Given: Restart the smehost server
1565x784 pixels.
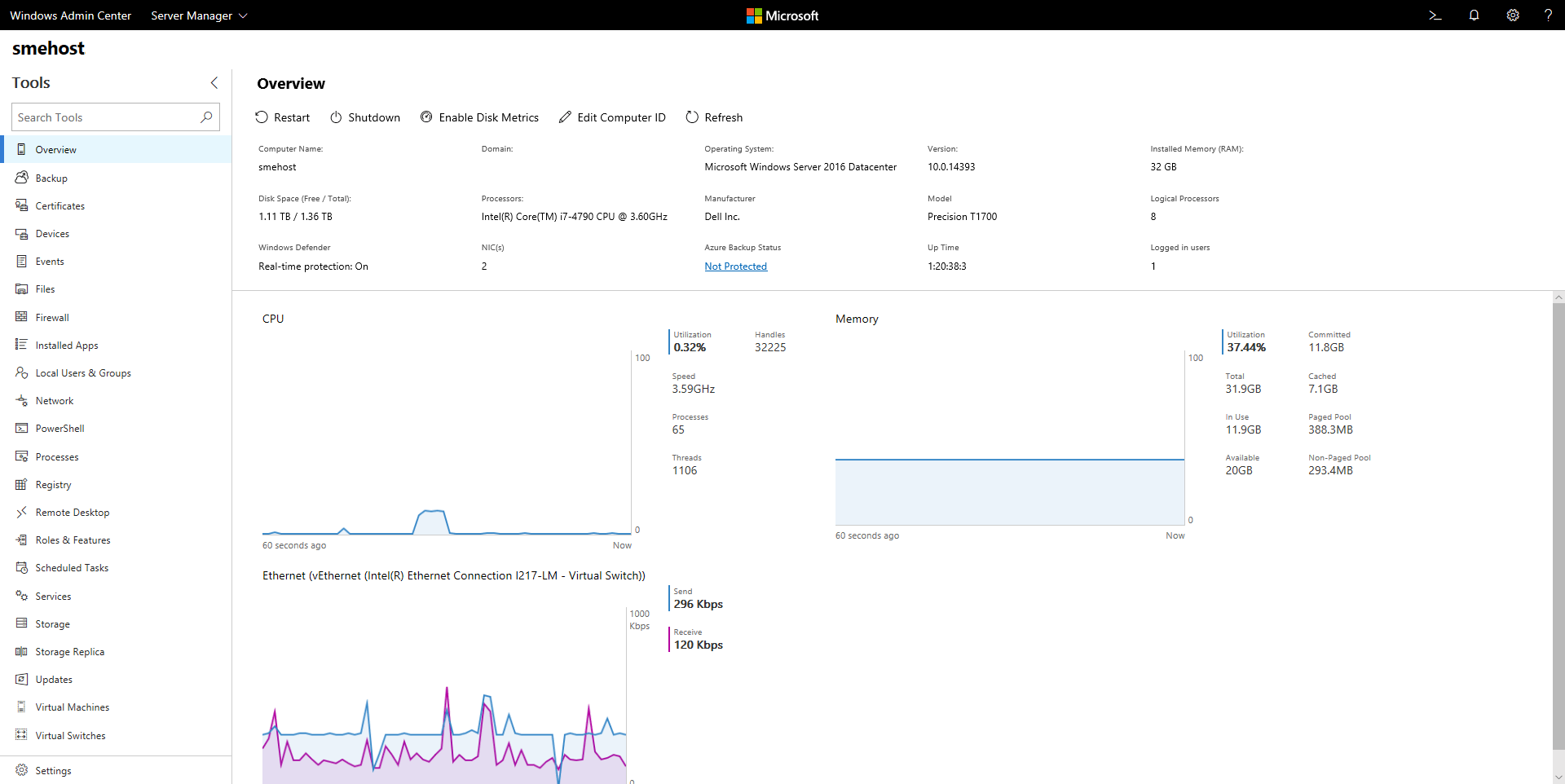Looking at the screenshot, I should 283,117.
